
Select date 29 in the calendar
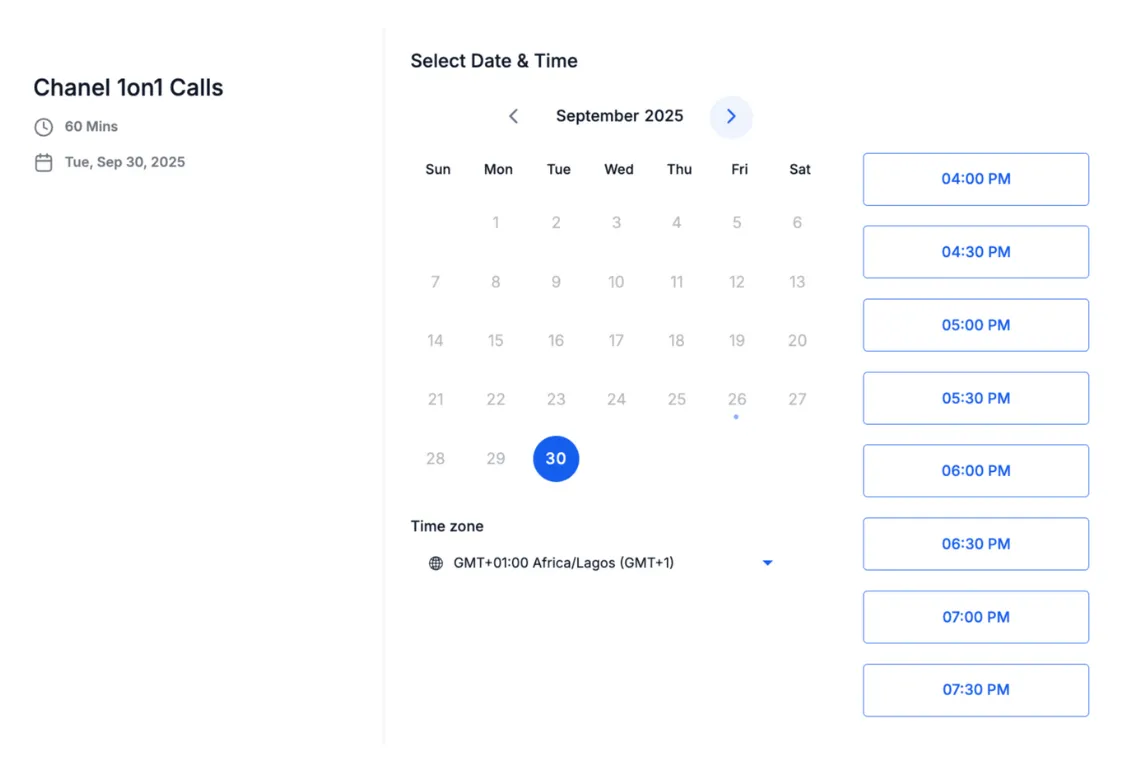coord(495,459)
